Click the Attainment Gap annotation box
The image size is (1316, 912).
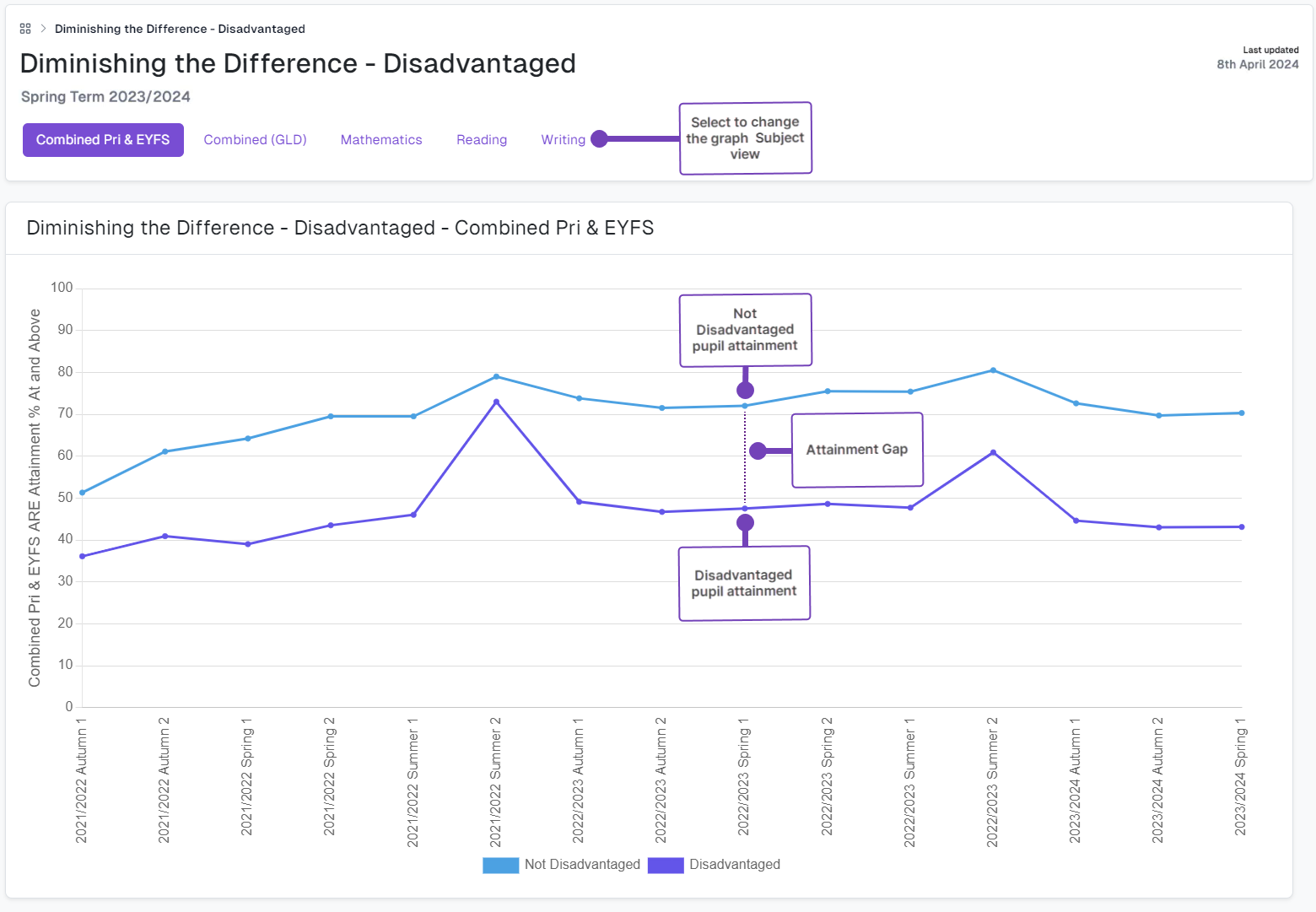857,450
